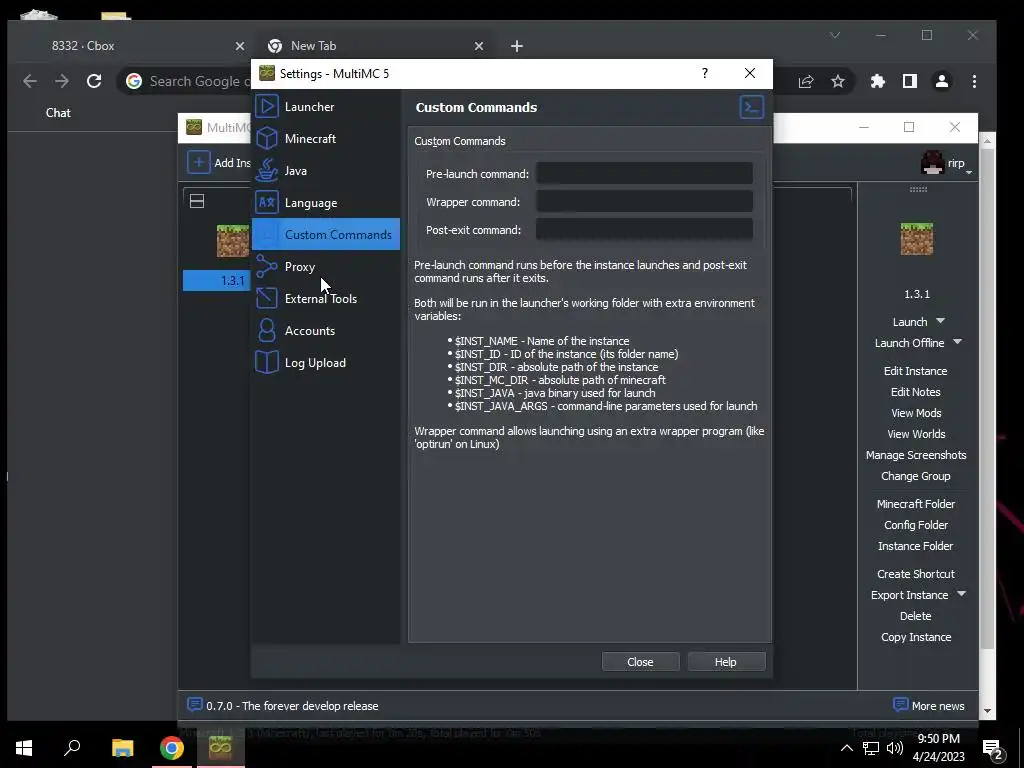Select the Minecraft cube icon in sidebar

pos(266,138)
